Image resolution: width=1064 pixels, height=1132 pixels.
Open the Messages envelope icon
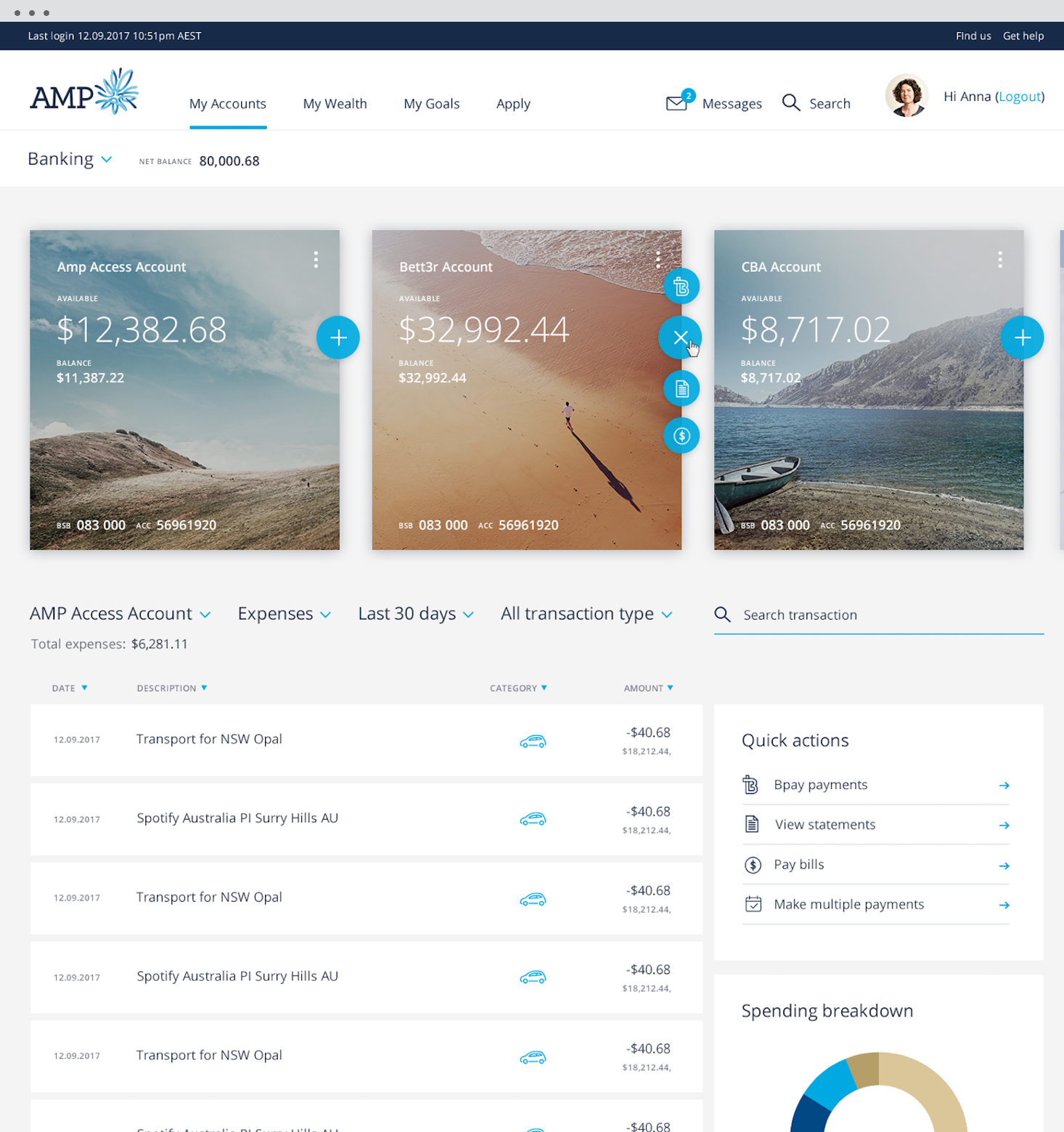coord(677,102)
